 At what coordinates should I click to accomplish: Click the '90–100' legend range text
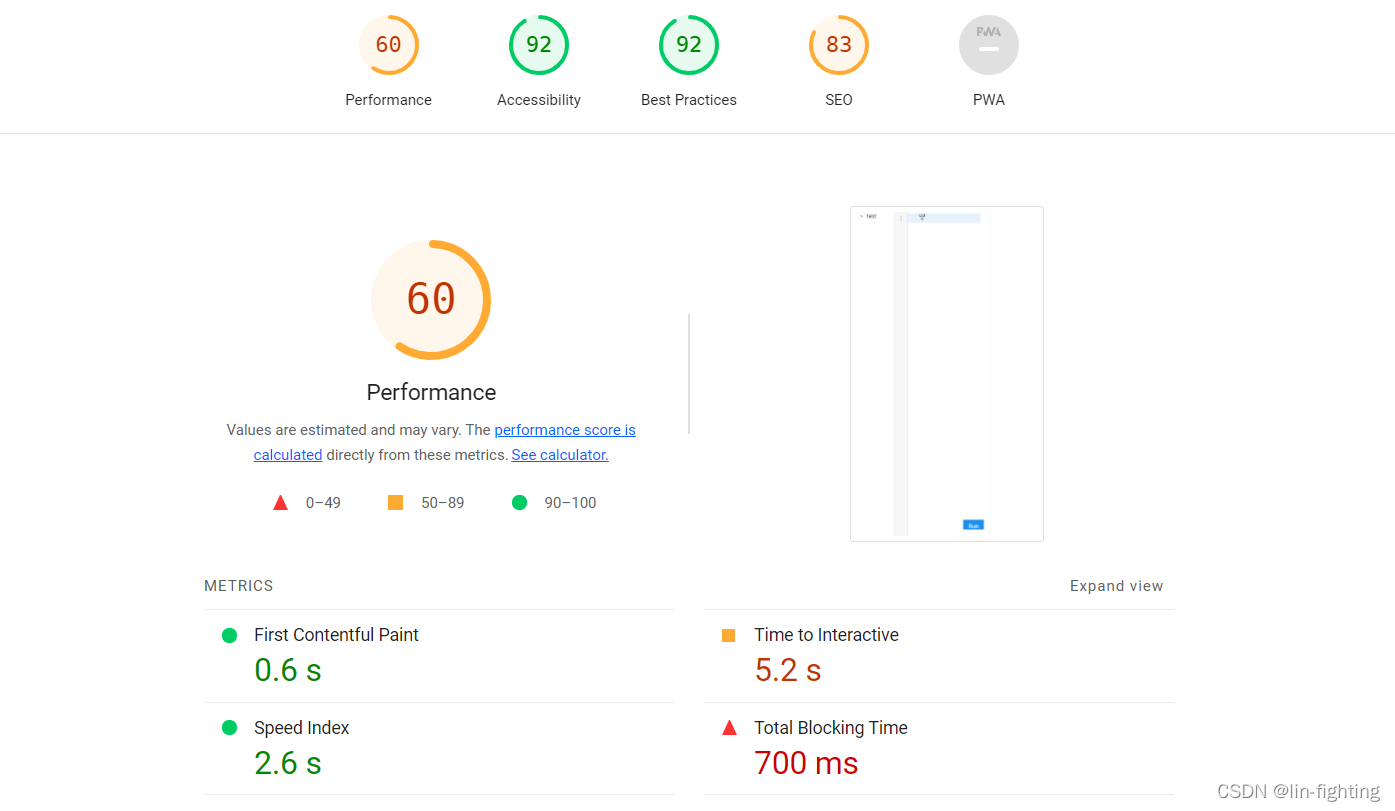[x=570, y=503]
